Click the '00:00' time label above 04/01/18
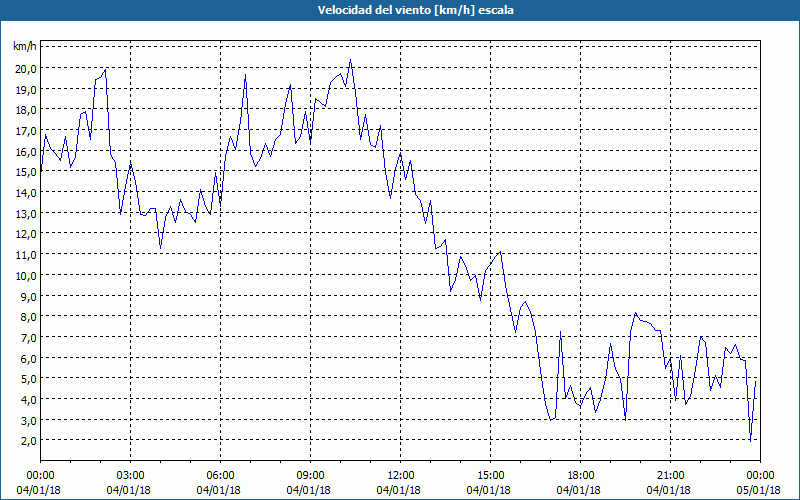 pos(40,476)
